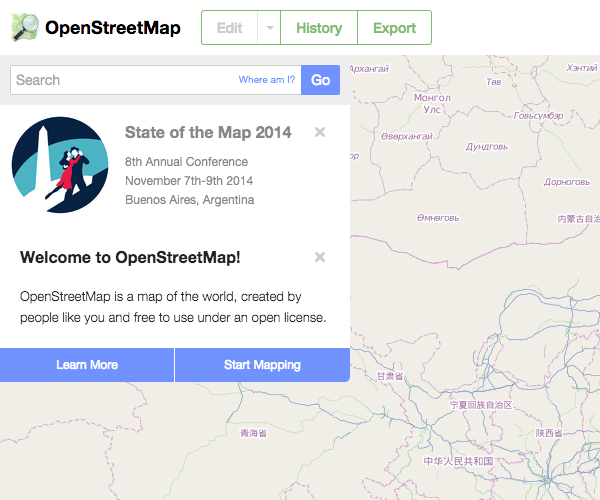Click the Learn More button
The image size is (600, 500).
87,365
